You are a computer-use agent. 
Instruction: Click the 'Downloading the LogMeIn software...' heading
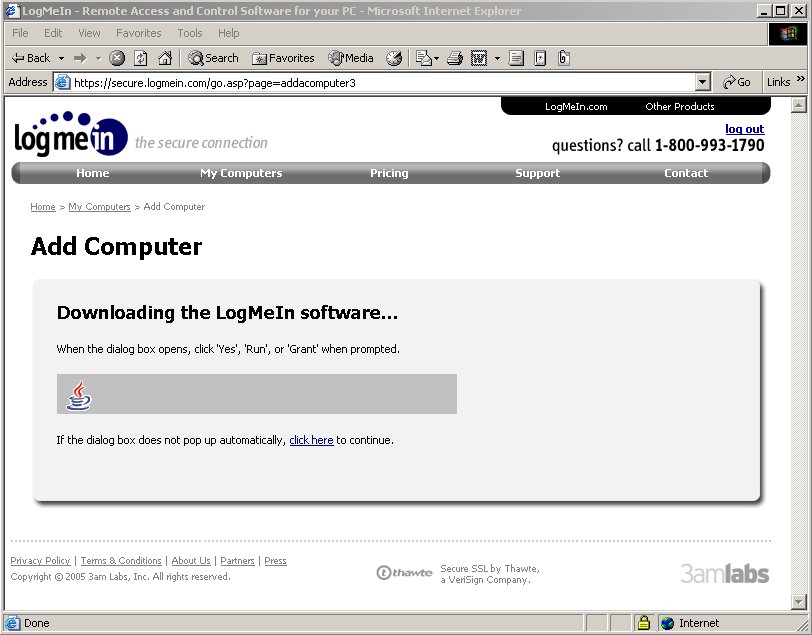pyautogui.click(x=227, y=313)
